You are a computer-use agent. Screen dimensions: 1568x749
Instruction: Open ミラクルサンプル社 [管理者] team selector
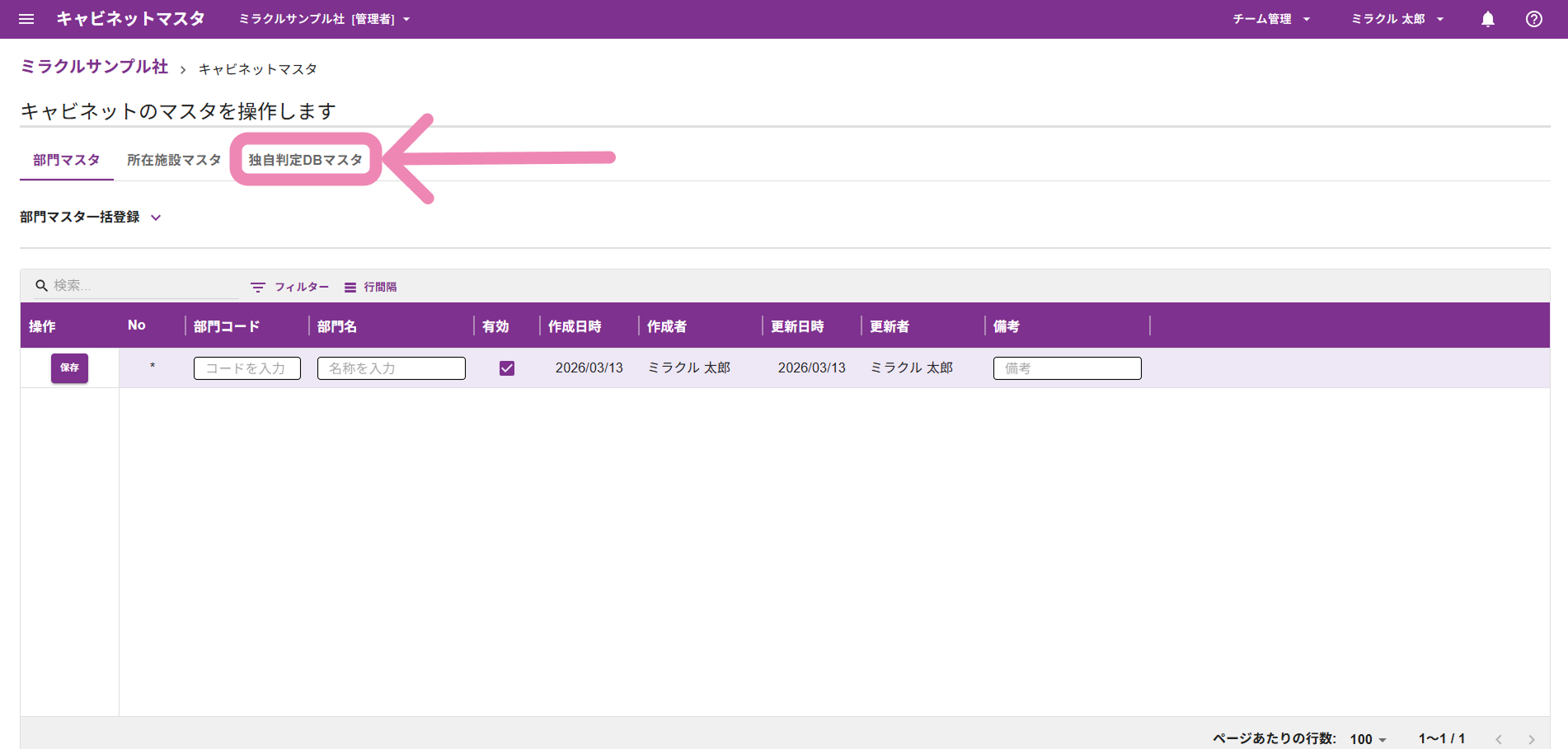click(324, 19)
